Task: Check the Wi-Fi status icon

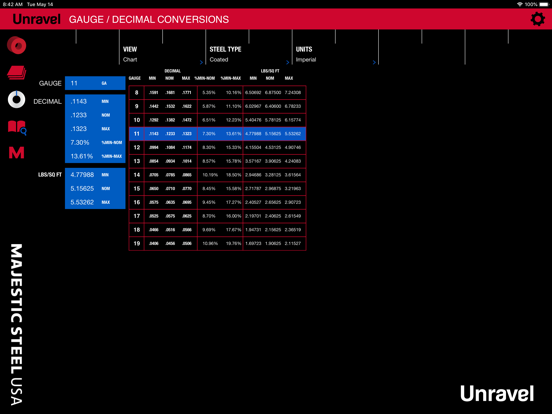Action: [x=520, y=4]
